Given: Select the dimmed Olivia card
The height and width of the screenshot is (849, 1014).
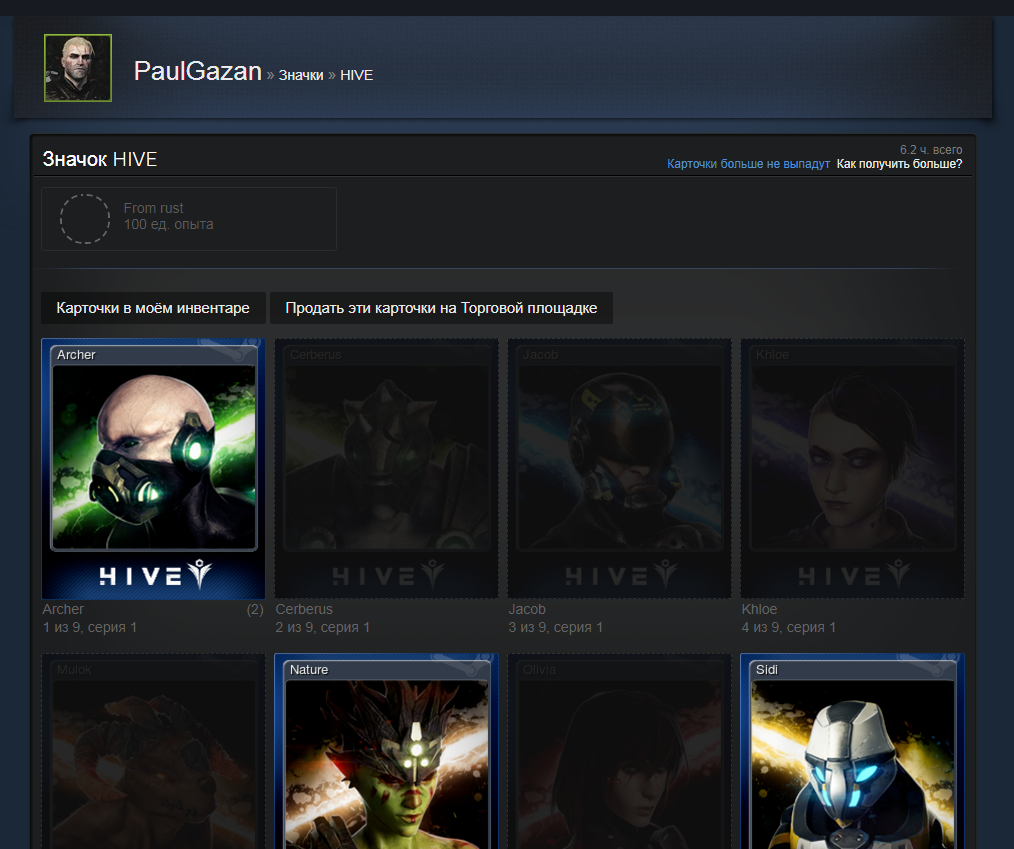Looking at the screenshot, I should pyautogui.click(x=620, y=751).
